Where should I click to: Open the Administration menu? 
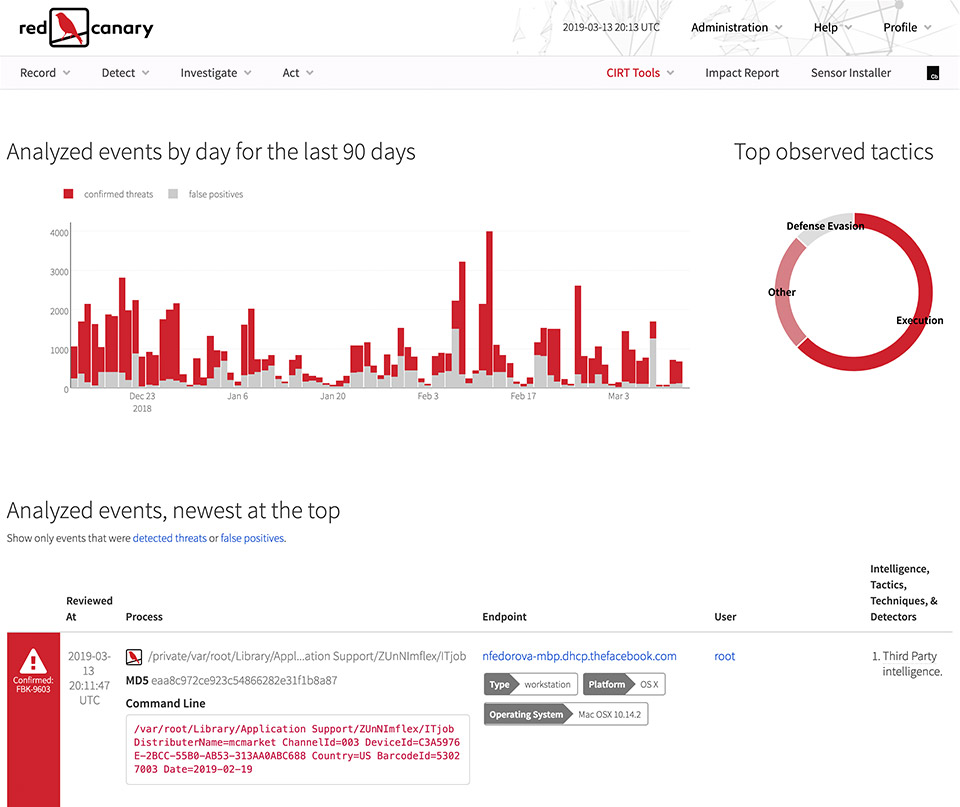click(736, 27)
